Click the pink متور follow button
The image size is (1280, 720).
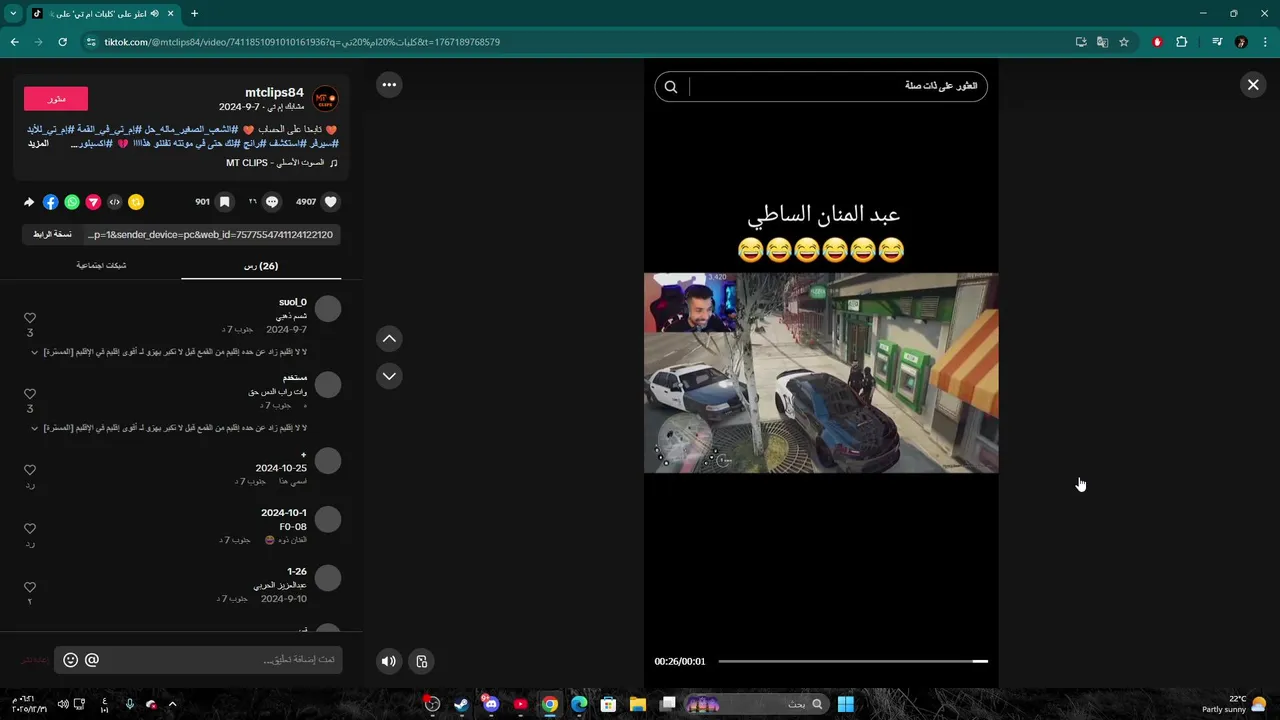[x=56, y=99]
